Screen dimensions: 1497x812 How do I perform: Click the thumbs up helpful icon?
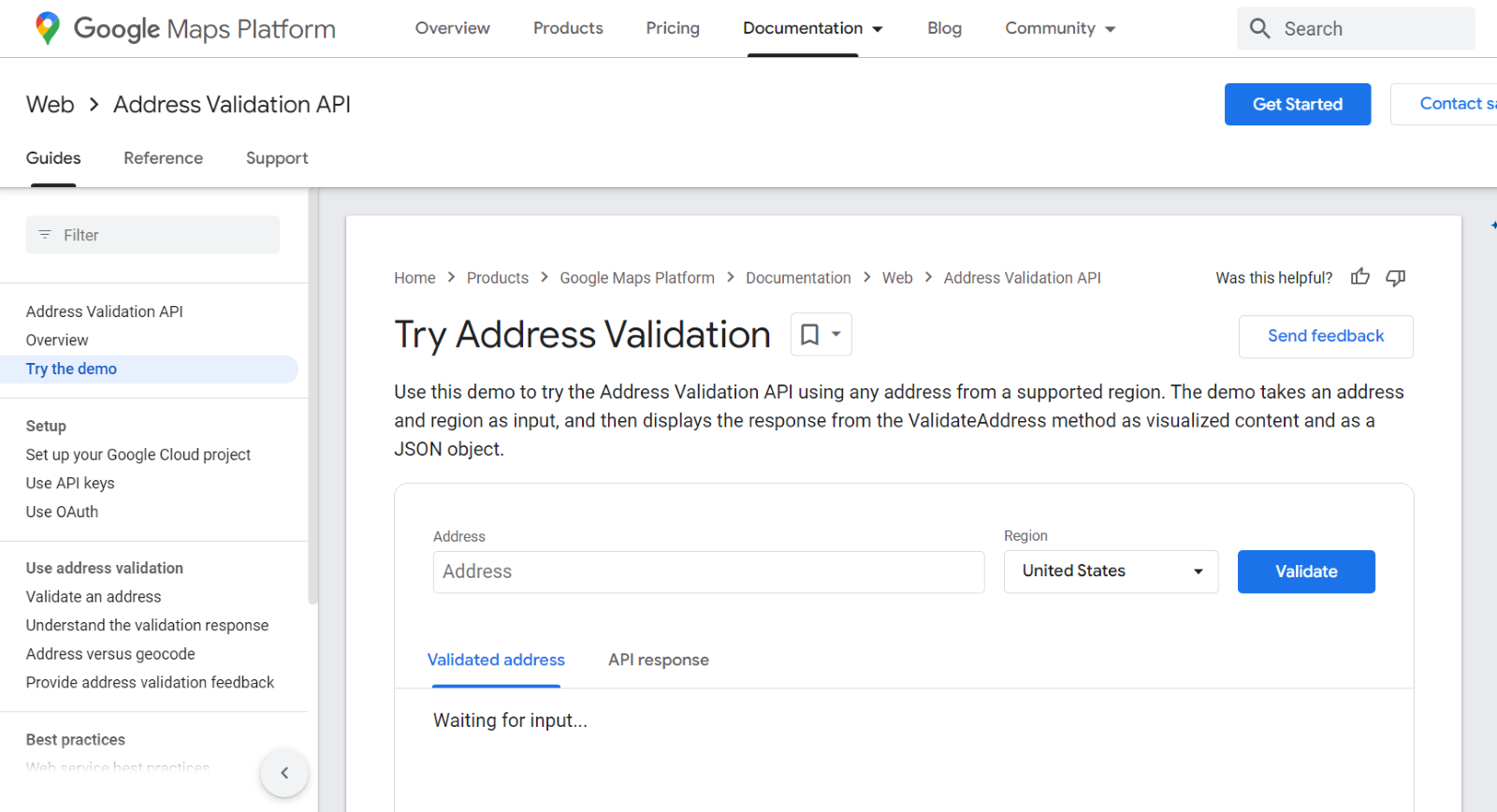tap(1360, 277)
